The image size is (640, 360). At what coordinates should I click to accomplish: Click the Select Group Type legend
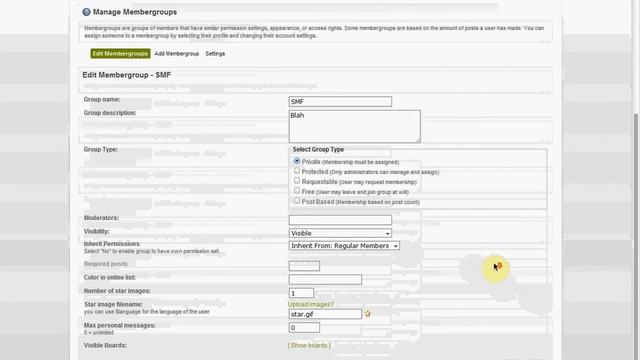pos(318,149)
